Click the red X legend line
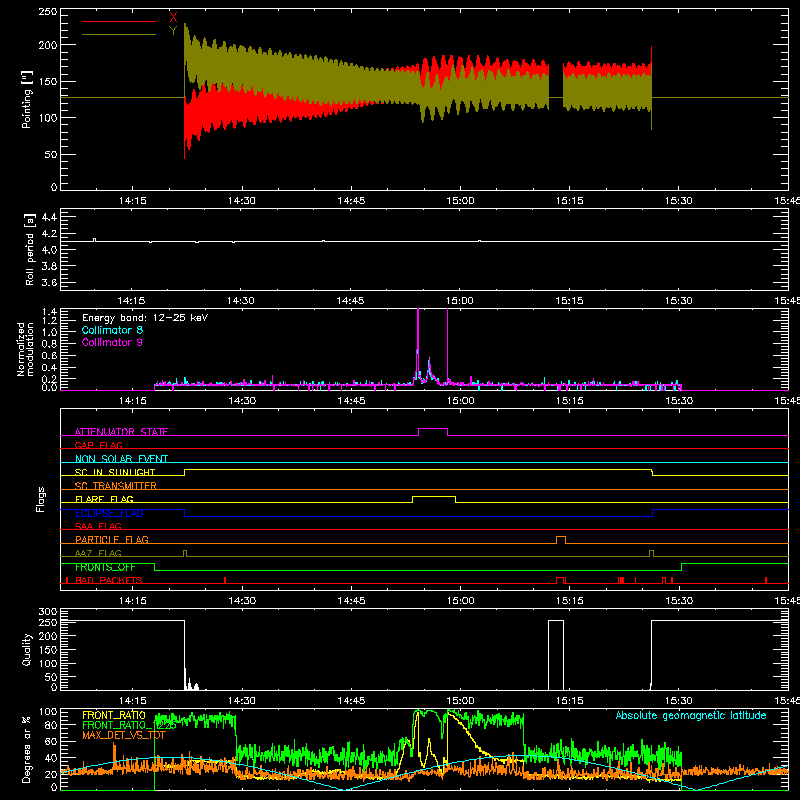This screenshot has width=800, height=800. 119,21
